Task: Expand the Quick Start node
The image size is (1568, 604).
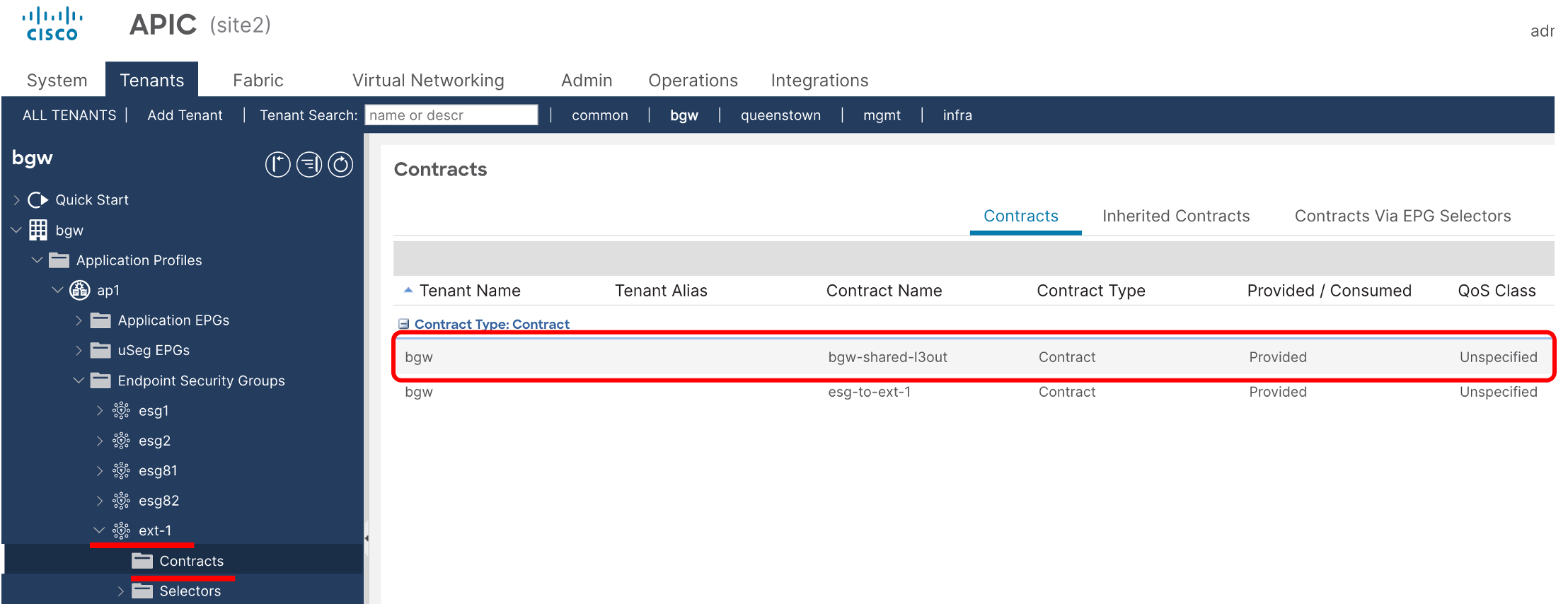Action: [16, 200]
